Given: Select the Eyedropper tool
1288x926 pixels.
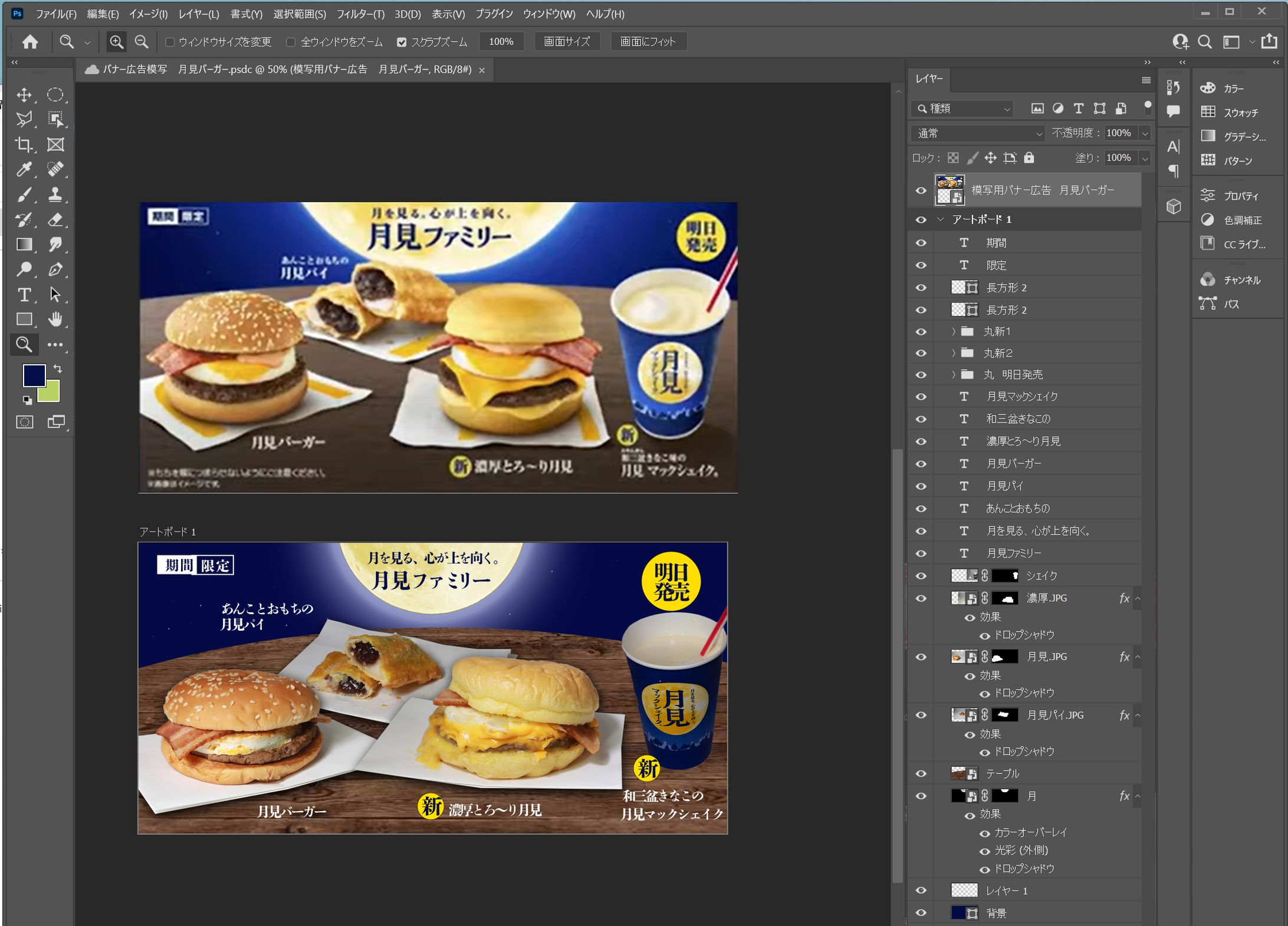Looking at the screenshot, I should pos(24,170).
